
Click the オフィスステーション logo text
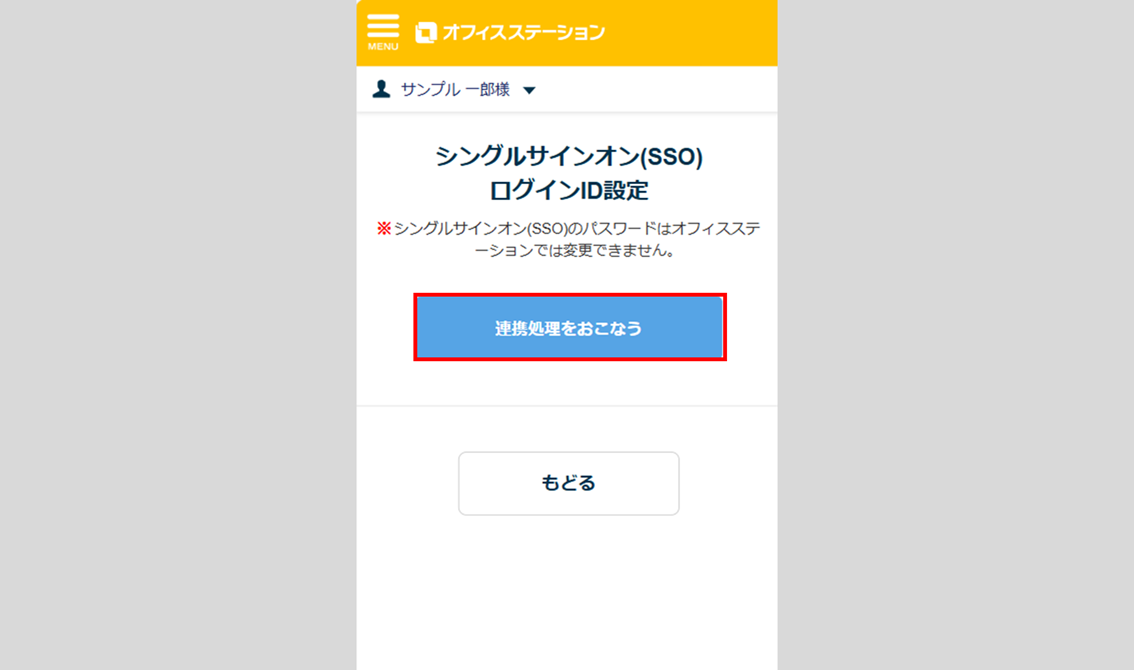coord(523,32)
